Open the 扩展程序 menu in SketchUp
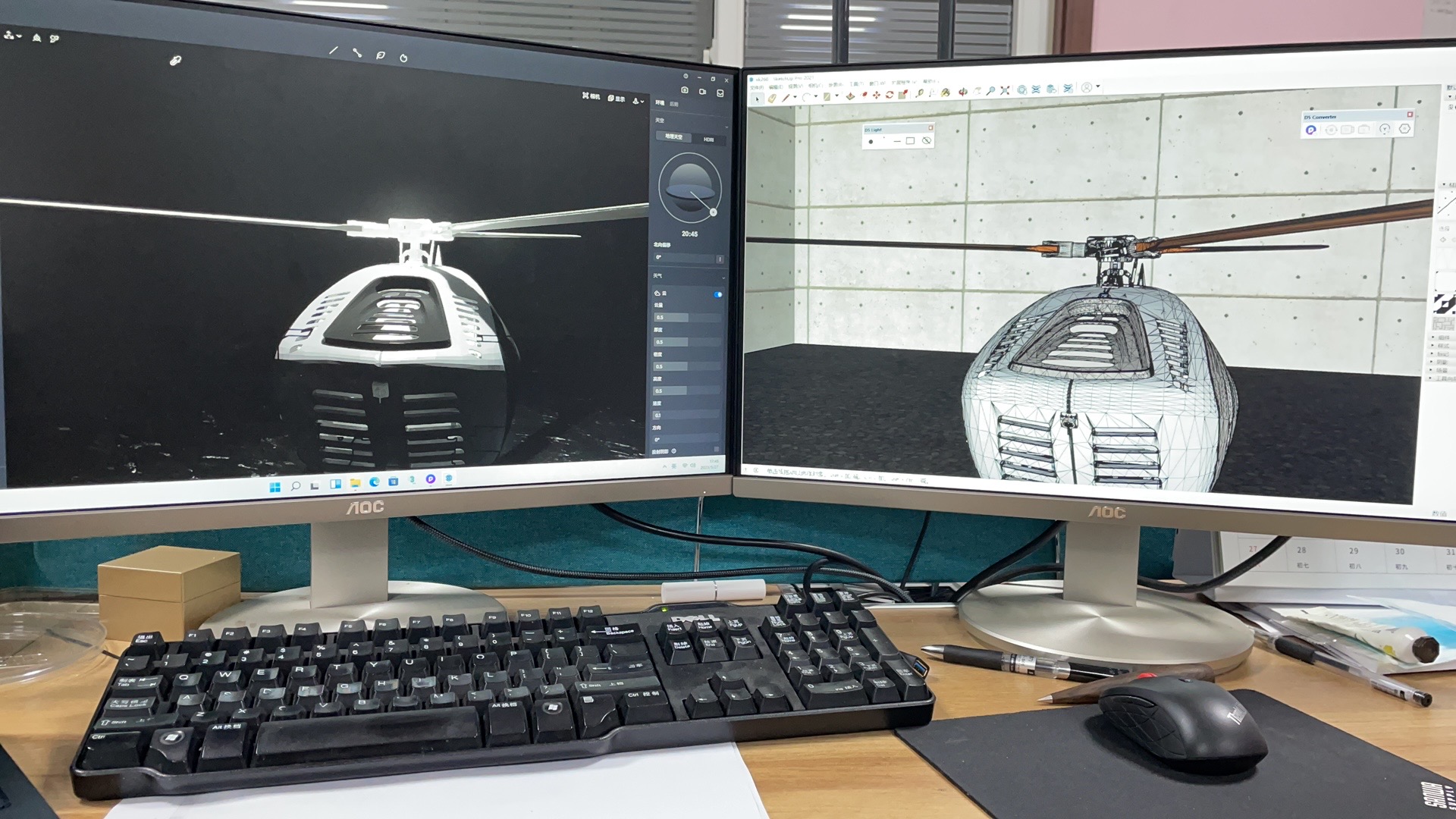 (x=904, y=83)
